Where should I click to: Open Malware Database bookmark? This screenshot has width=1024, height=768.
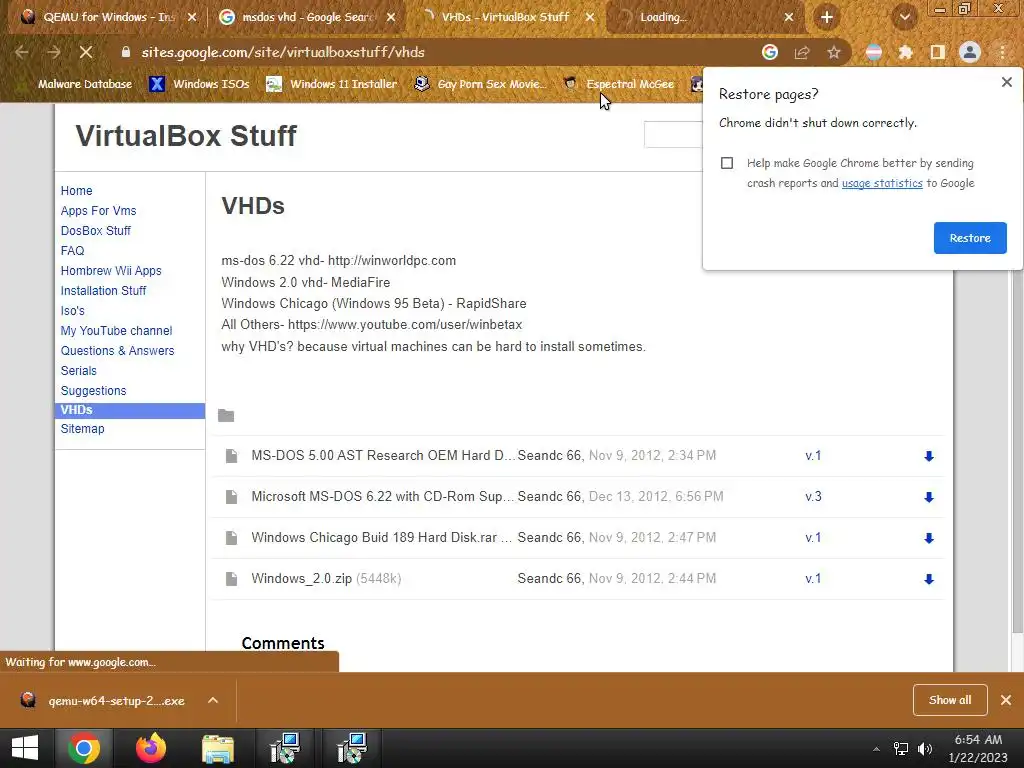[76, 84]
